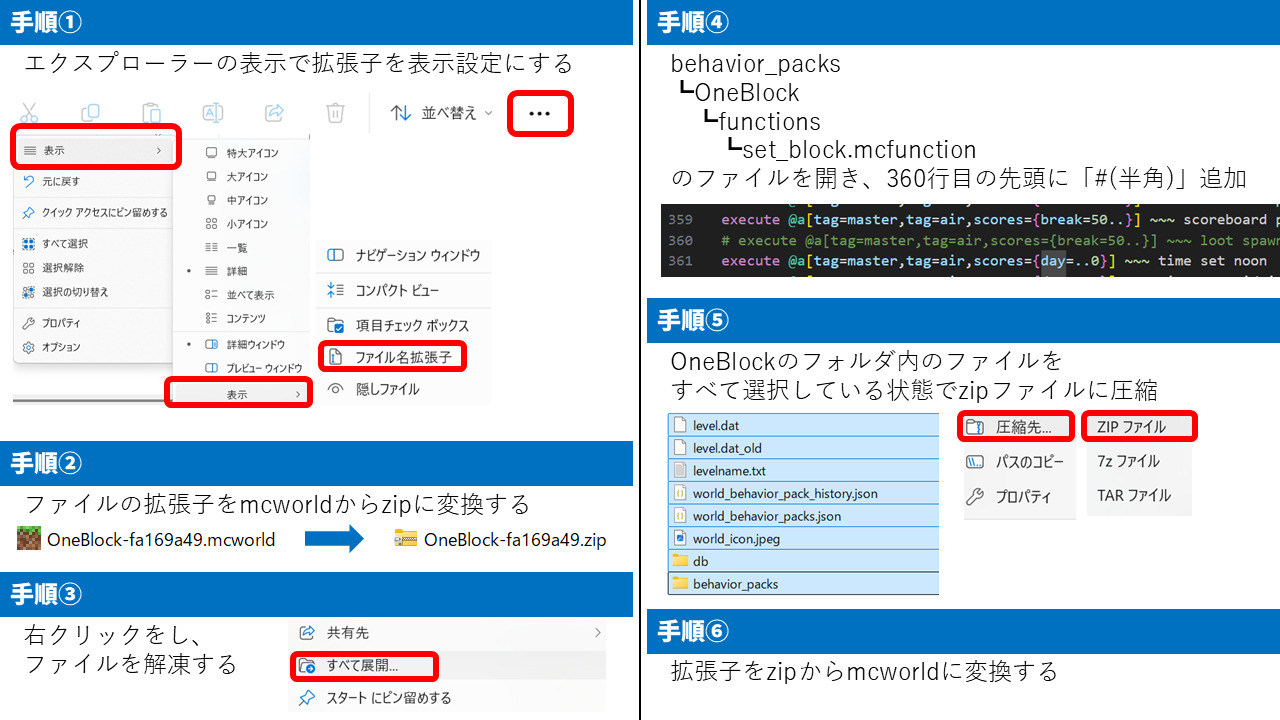Screen dimensions: 1280x720
Task: Open the three-dot more options button
Action: (539, 114)
